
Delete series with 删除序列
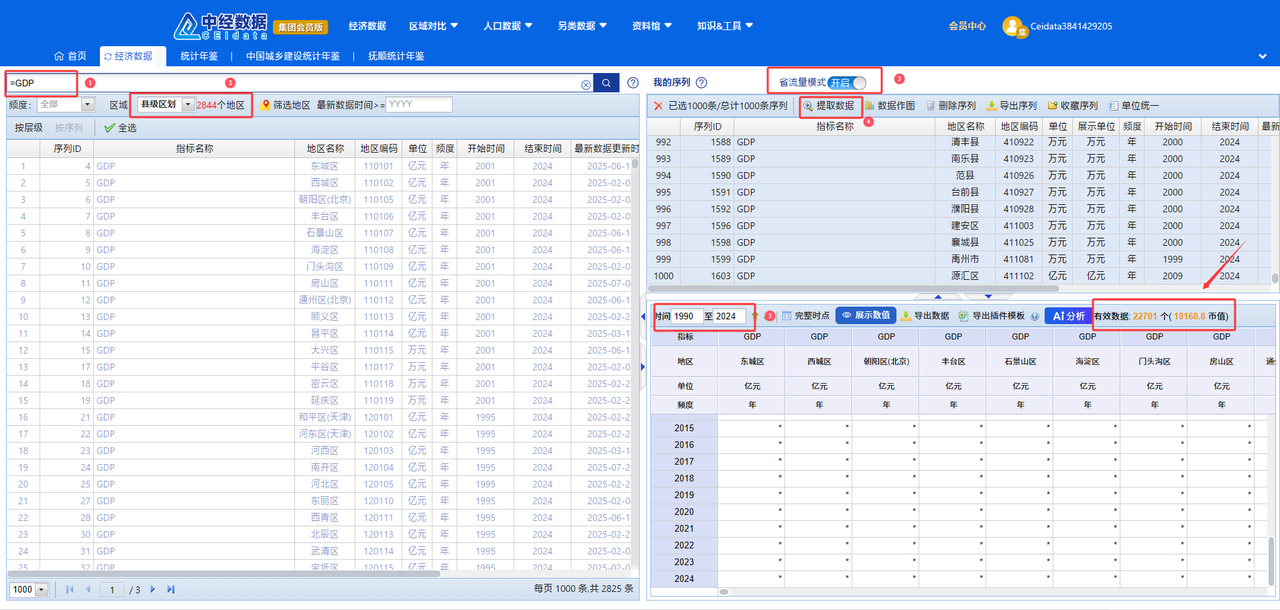tap(950, 105)
